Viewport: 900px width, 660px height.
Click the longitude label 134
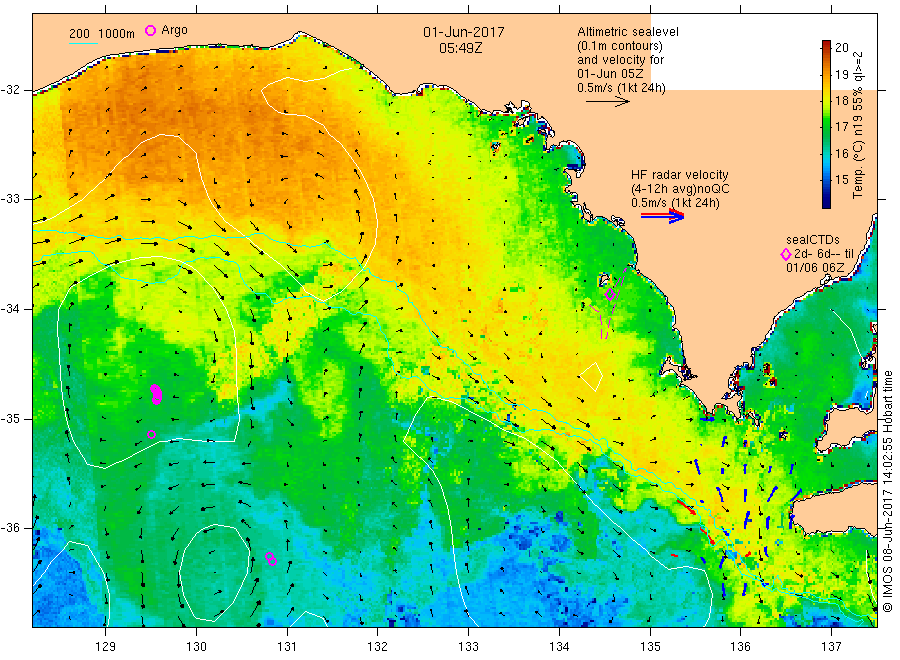(x=559, y=647)
